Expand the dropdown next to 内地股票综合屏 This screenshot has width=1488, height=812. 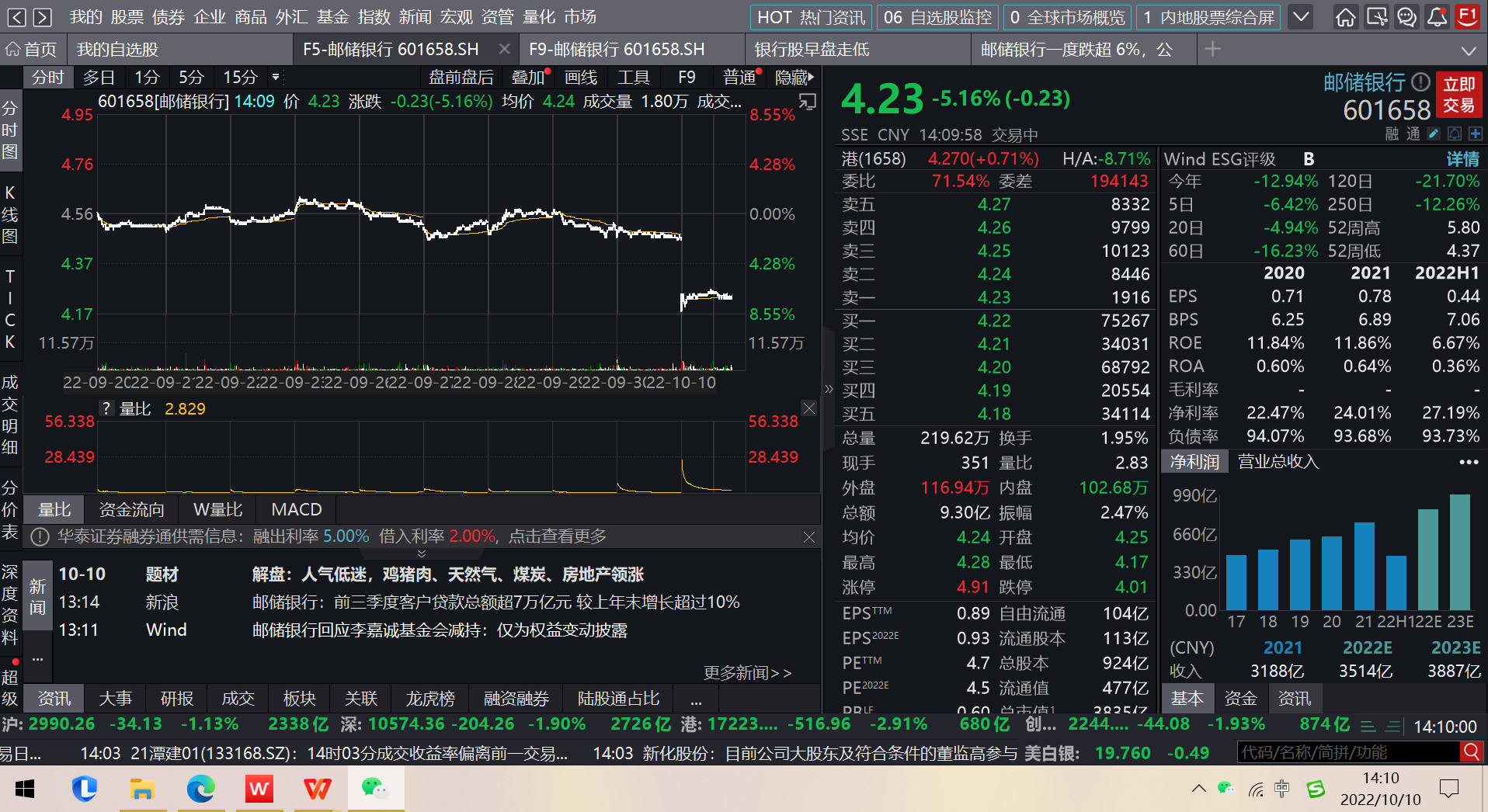tap(1301, 17)
